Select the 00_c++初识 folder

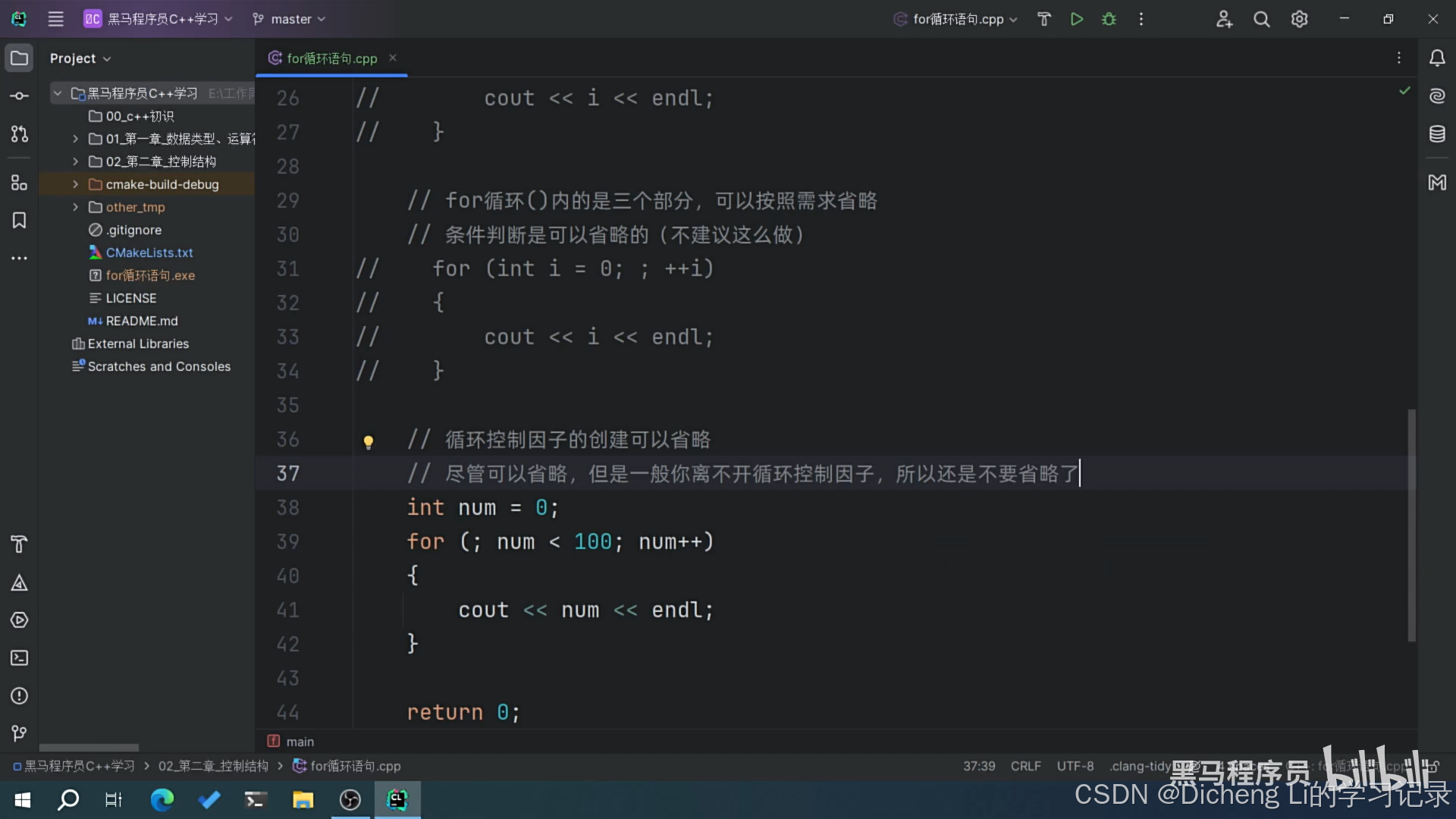[131, 116]
